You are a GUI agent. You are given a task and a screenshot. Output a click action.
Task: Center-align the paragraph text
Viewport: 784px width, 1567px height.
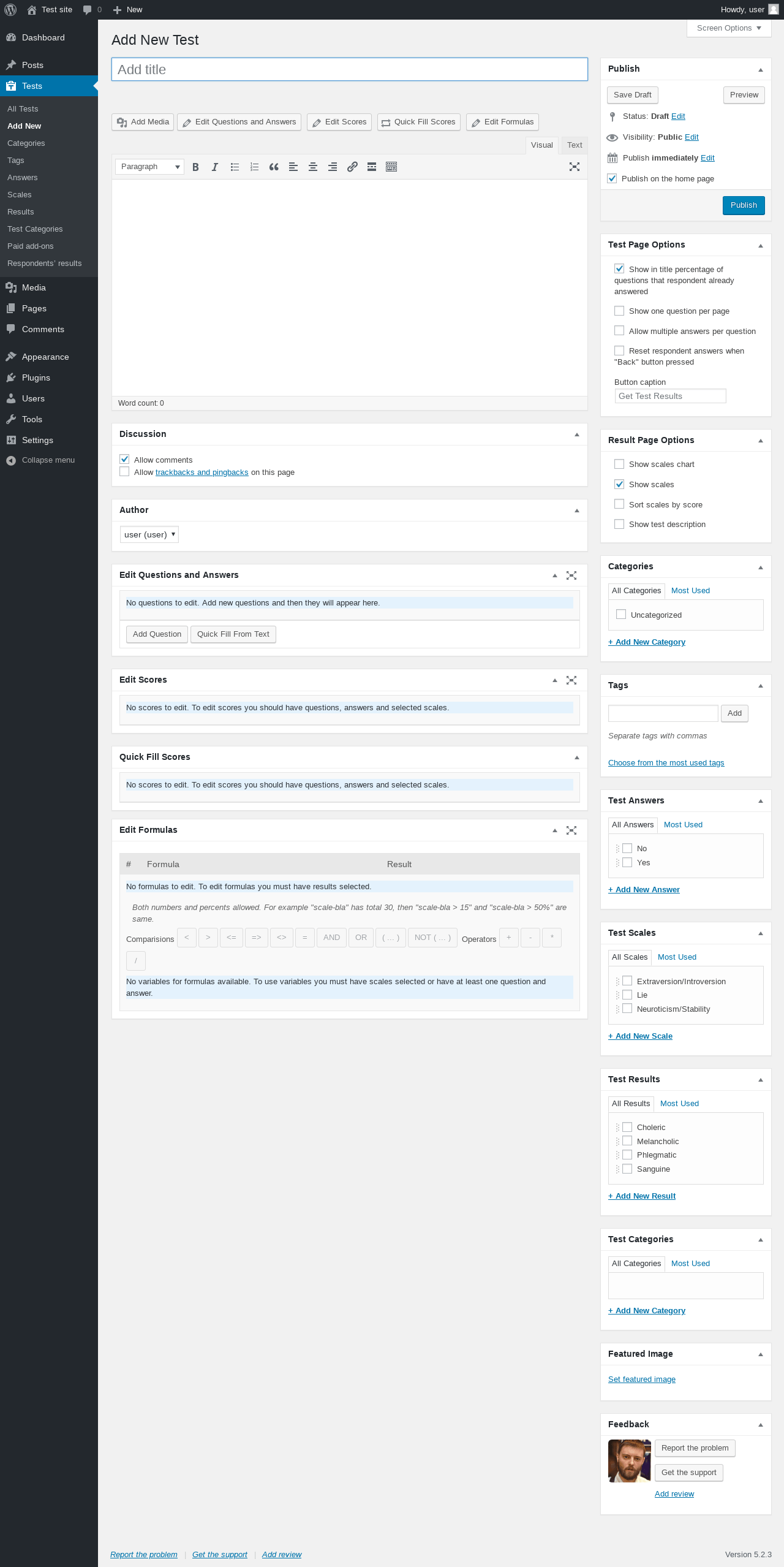pyautogui.click(x=313, y=167)
